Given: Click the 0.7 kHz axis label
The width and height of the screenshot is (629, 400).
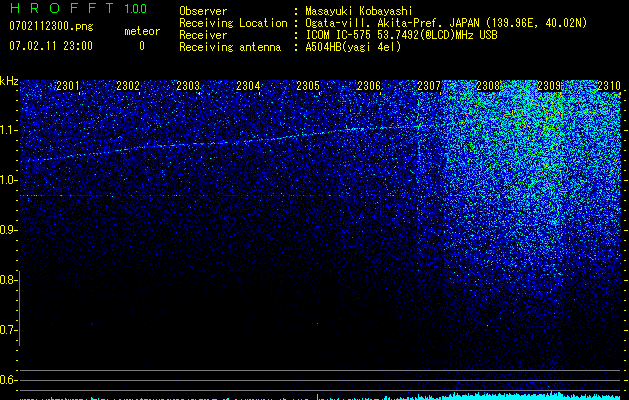Looking at the screenshot, I should click(9, 330).
